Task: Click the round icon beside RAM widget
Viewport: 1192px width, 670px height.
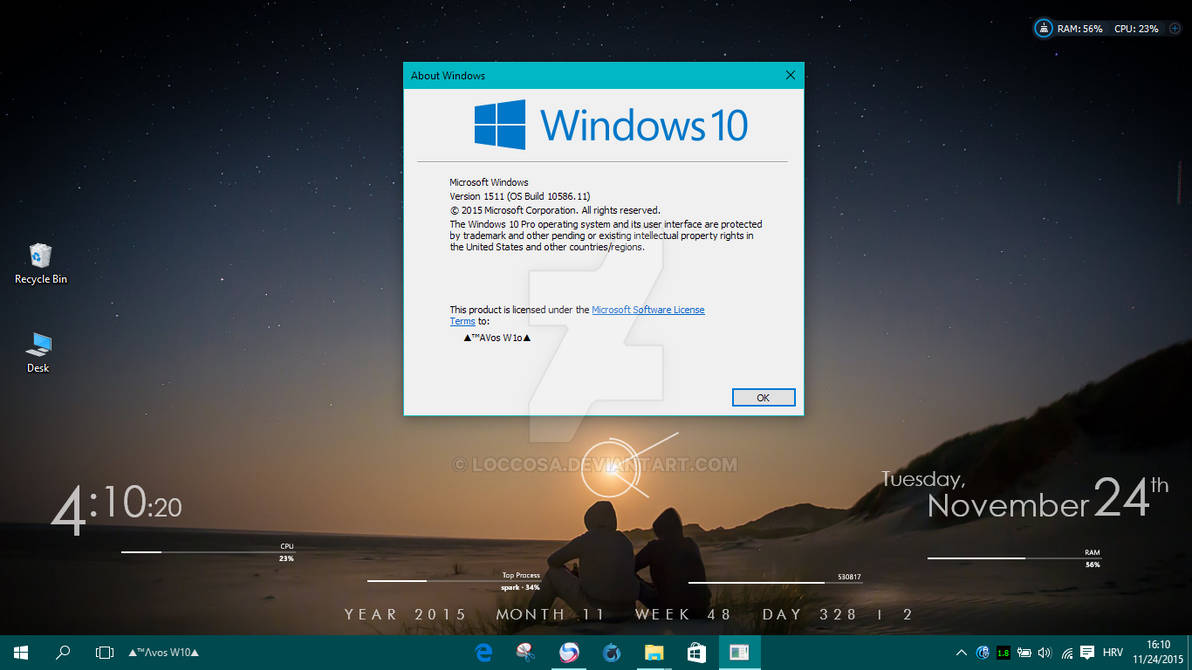Action: pos(1044,28)
